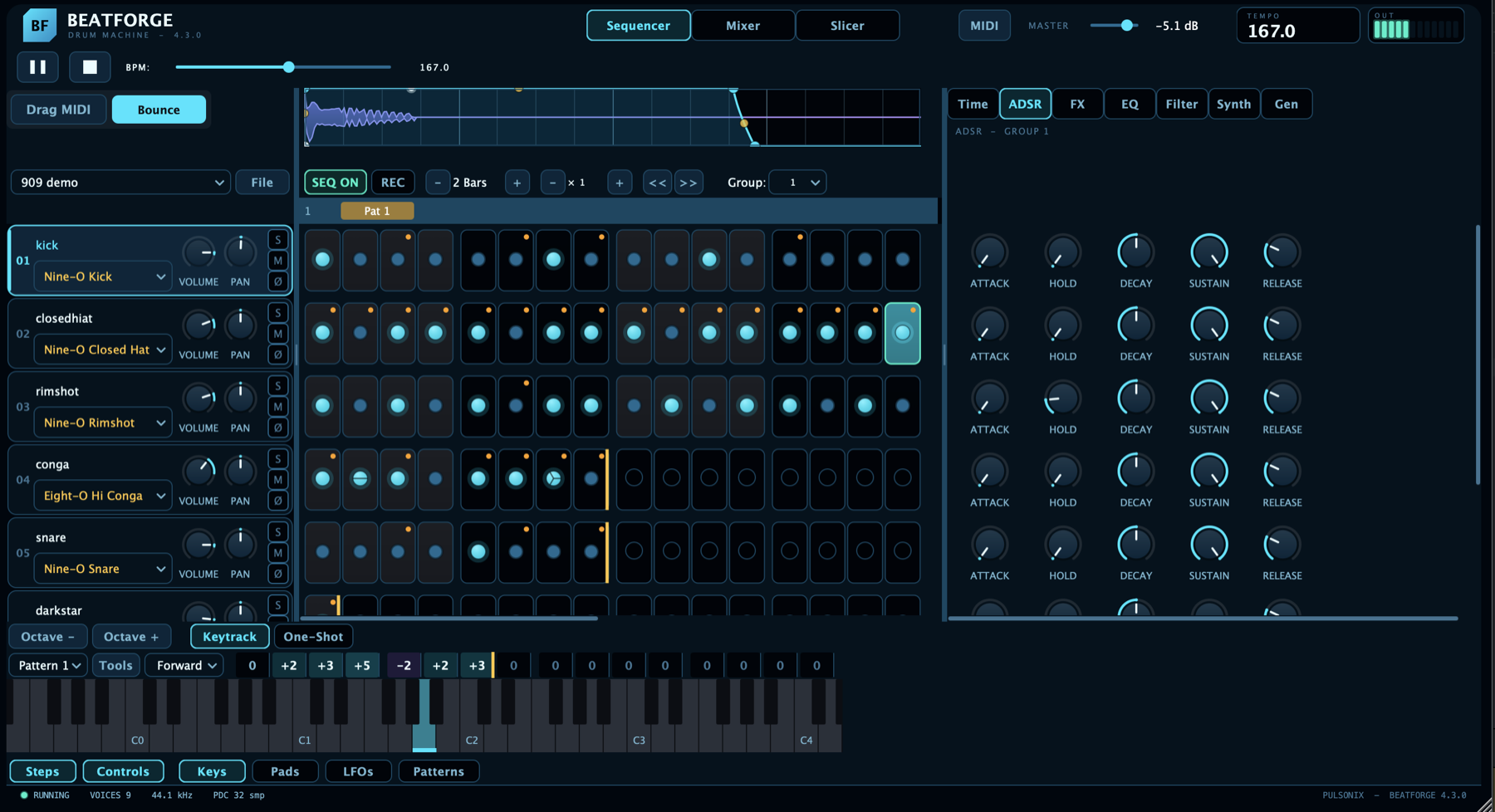Image resolution: width=1495 pixels, height=812 pixels.
Task: Click the conga Volume knob
Action: coord(199,472)
